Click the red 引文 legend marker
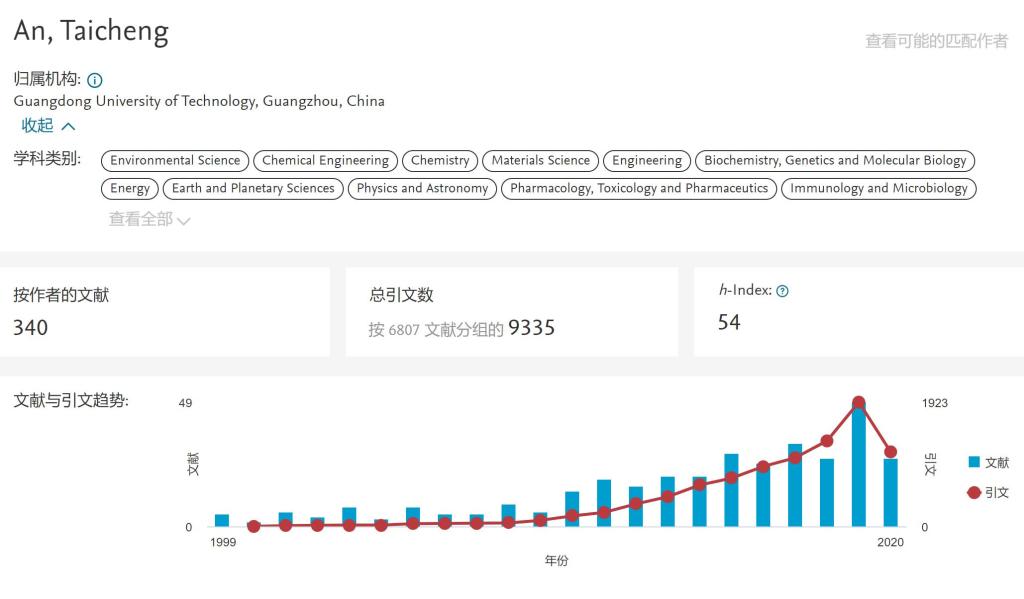Screen dimensions: 1024x599 click(x=974, y=492)
